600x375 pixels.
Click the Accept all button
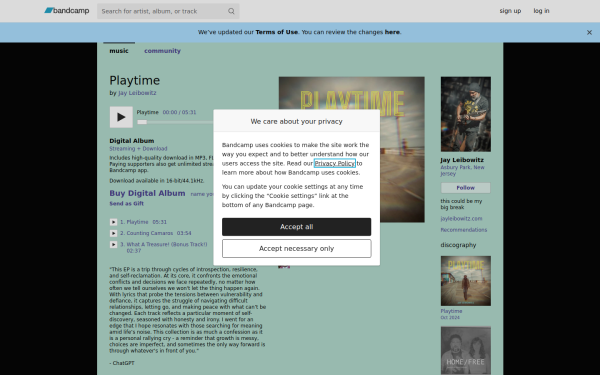tap(297, 227)
